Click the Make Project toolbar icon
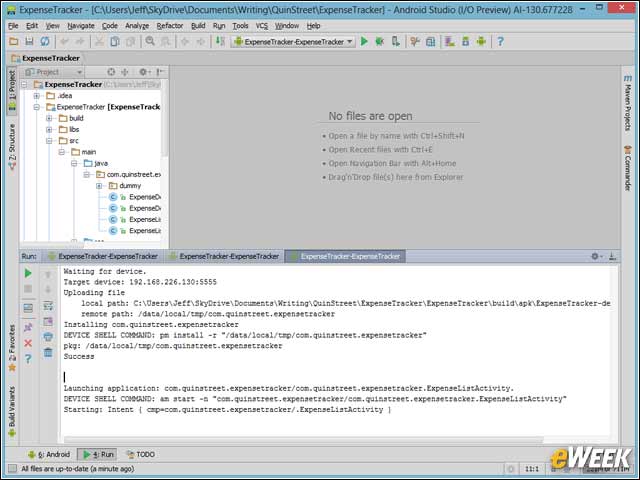The image size is (640, 480). (x=220, y=42)
